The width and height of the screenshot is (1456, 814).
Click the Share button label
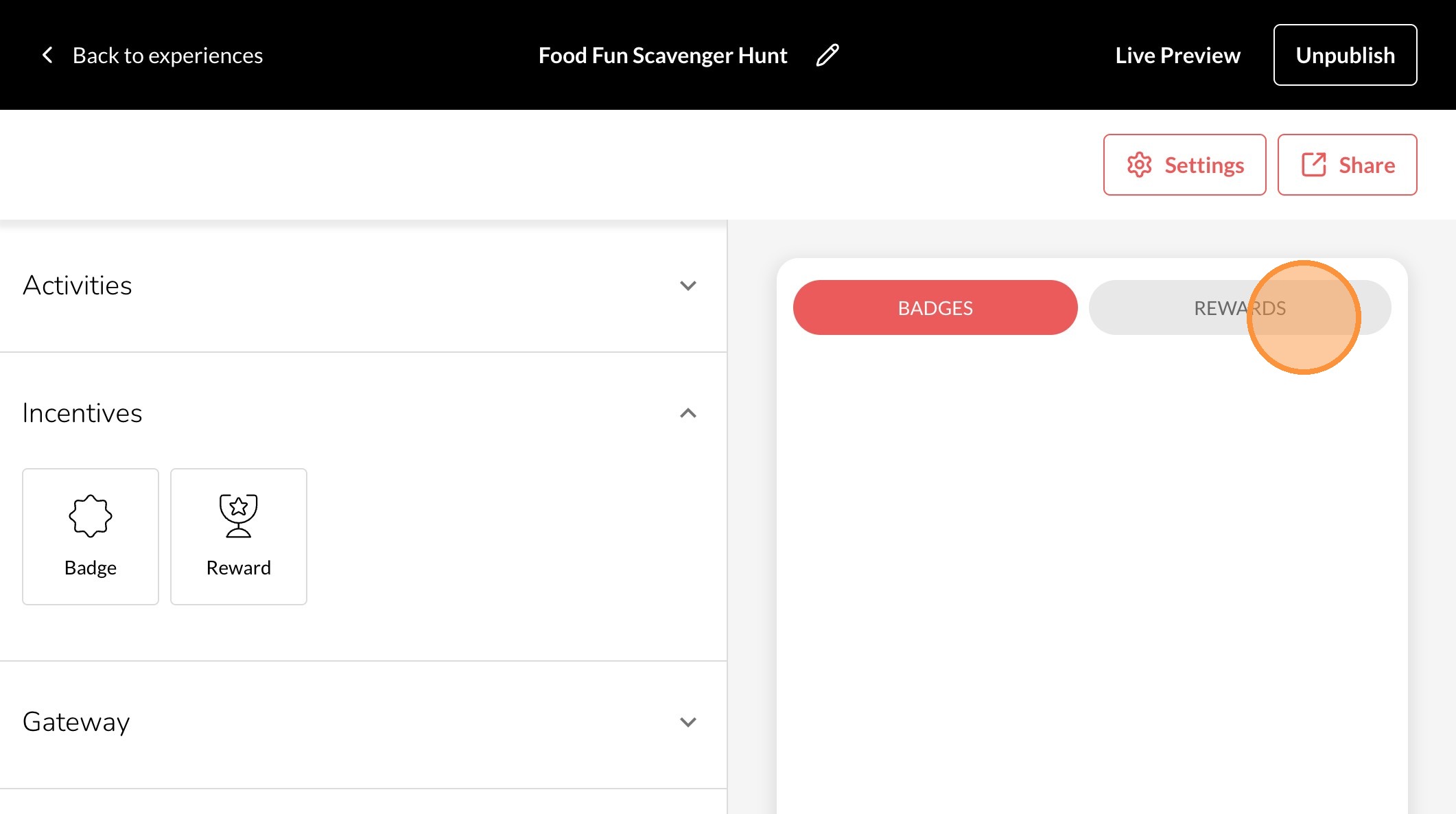pyautogui.click(x=1366, y=165)
